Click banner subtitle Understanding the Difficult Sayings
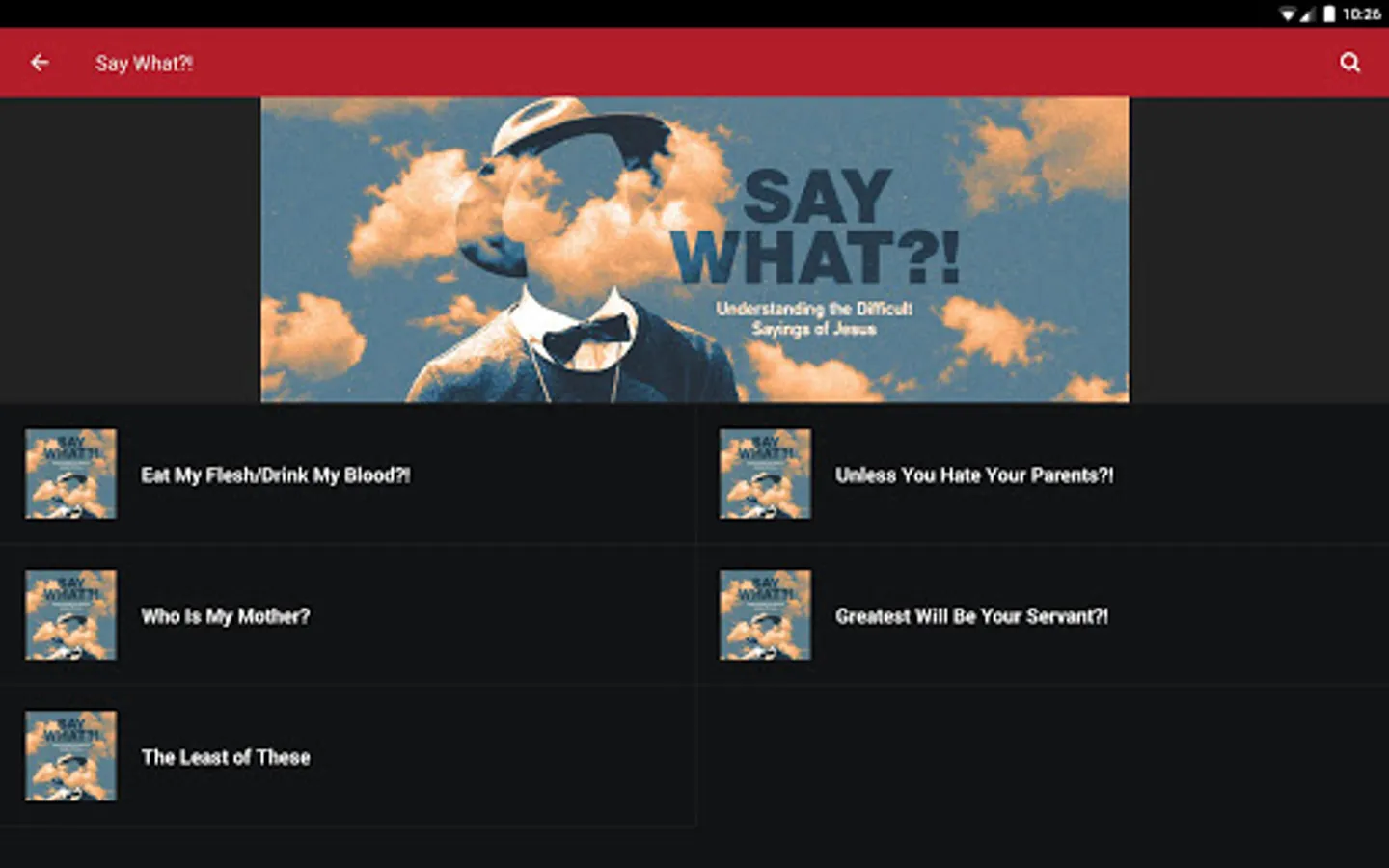This screenshot has width=1389, height=868. pyautogui.click(x=814, y=318)
